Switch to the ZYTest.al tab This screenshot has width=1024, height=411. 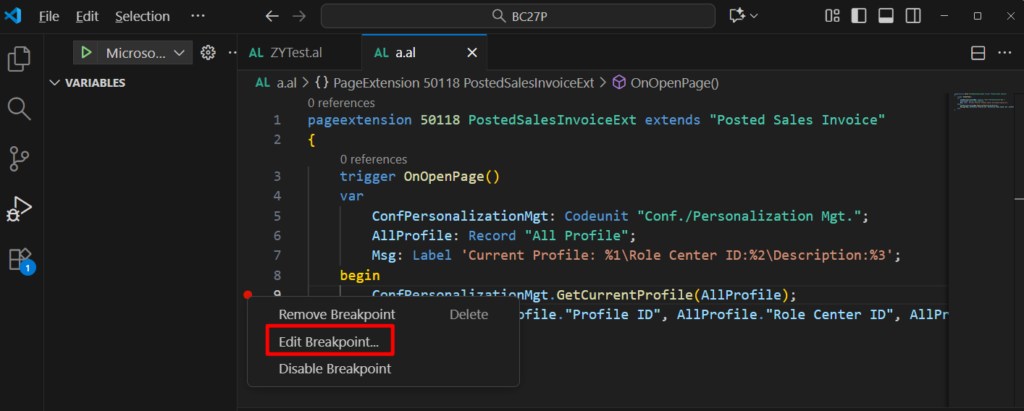(x=293, y=53)
